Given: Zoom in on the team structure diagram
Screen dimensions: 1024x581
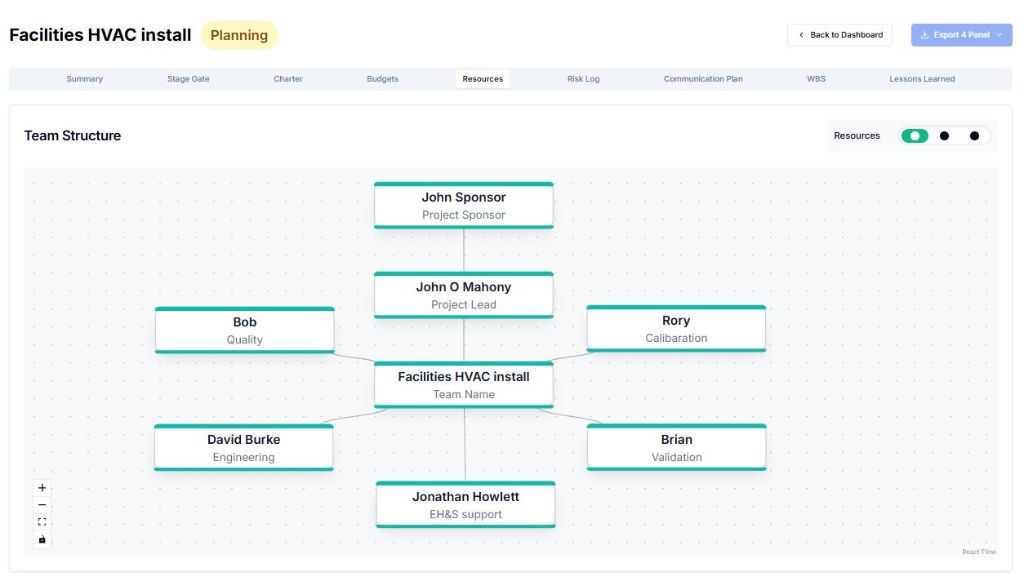Looking at the screenshot, I should [x=41, y=487].
